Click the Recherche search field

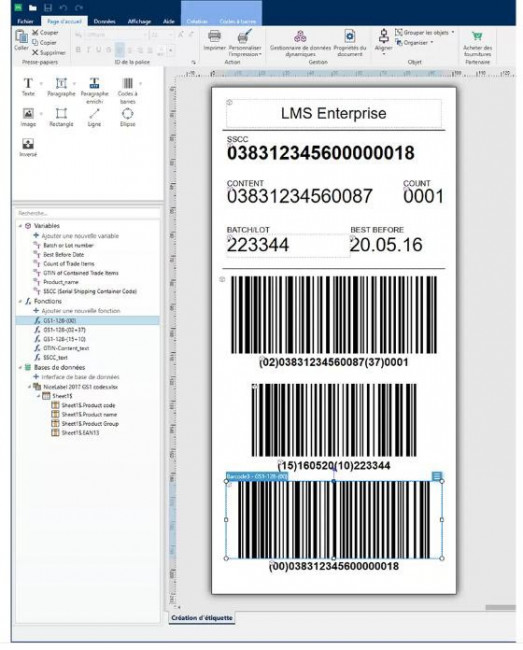click(87, 213)
